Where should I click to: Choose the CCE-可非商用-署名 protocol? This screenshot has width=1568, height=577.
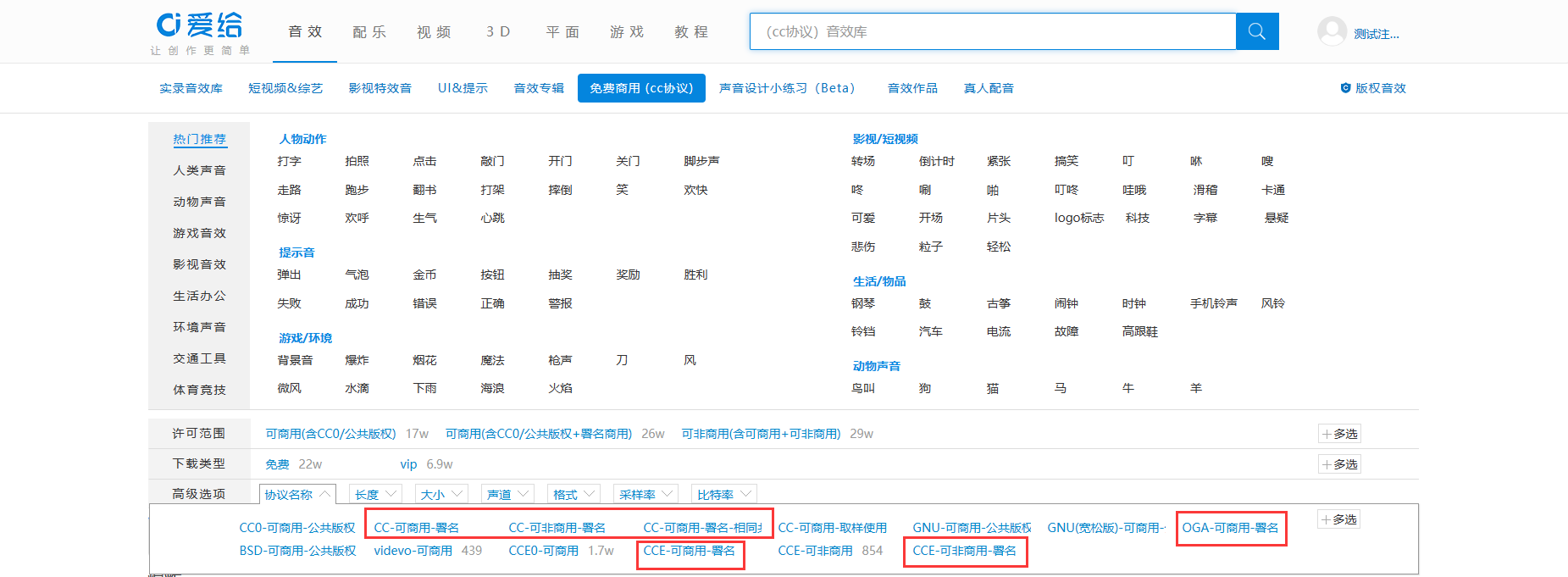pyautogui.click(x=964, y=551)
